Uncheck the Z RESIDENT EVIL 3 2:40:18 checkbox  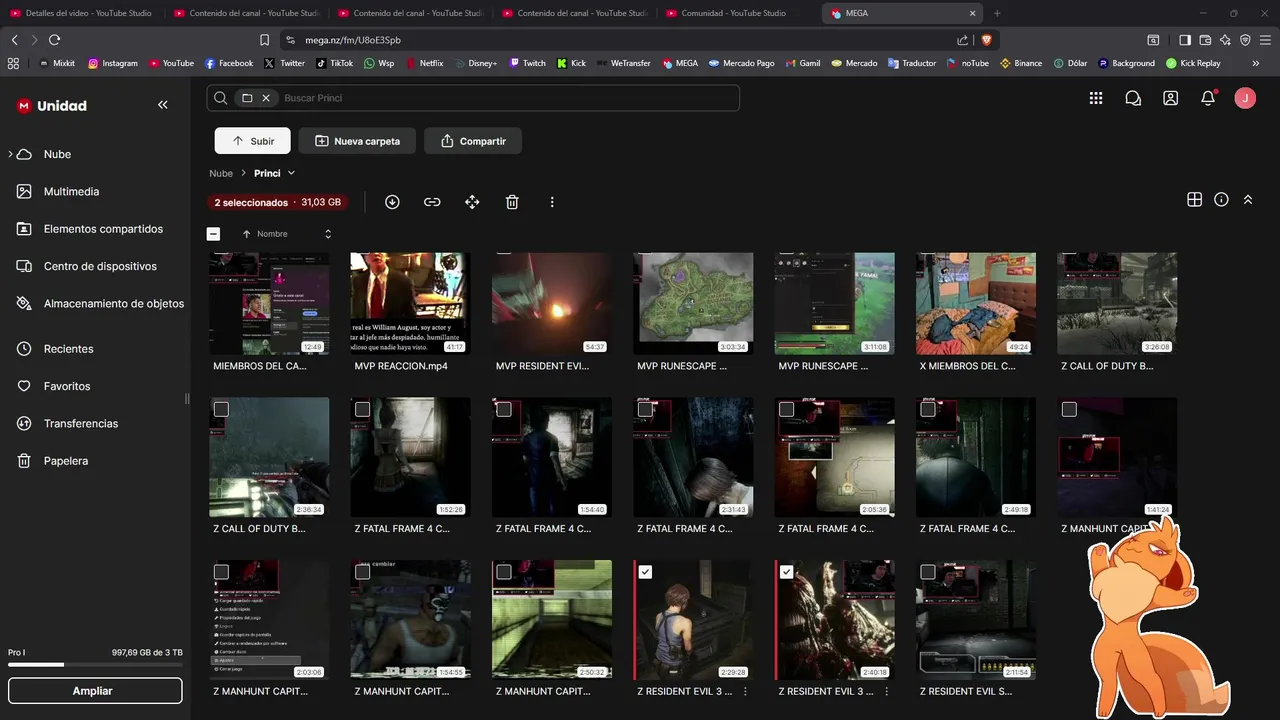[x=786, y=572]
